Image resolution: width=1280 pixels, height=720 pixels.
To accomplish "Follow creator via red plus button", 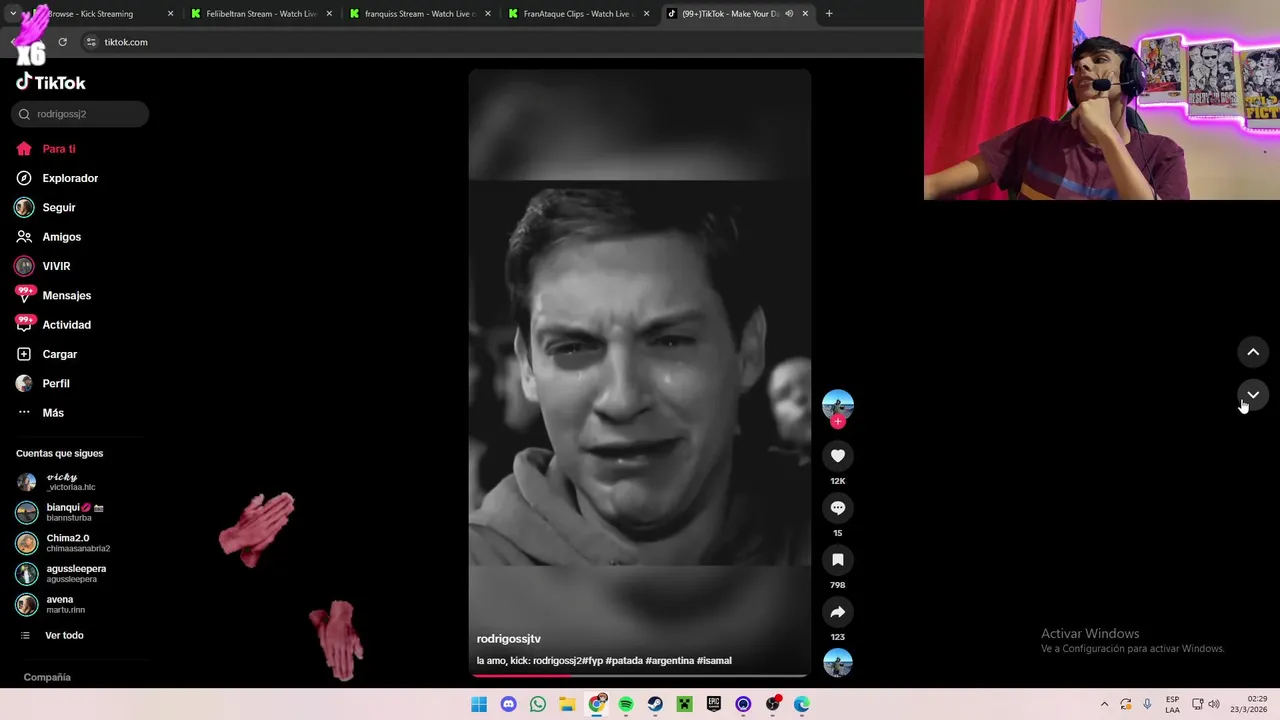I will (838, 421).
